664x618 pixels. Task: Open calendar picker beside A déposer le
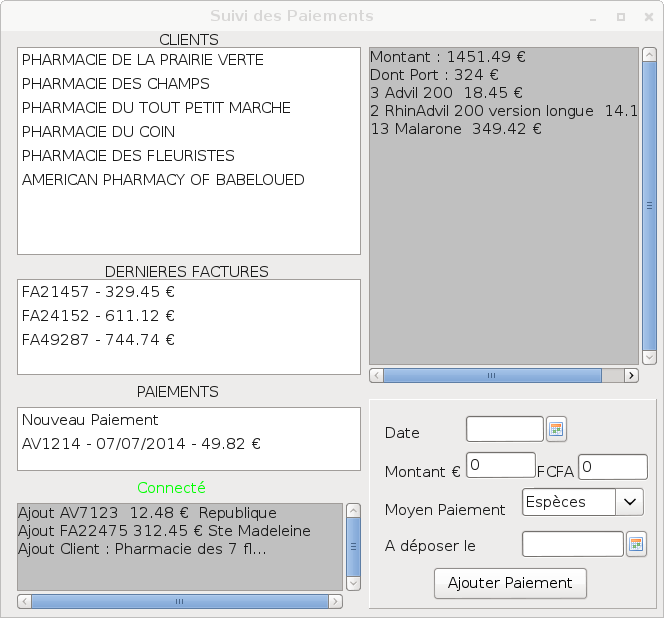click(x=636, y=544)
